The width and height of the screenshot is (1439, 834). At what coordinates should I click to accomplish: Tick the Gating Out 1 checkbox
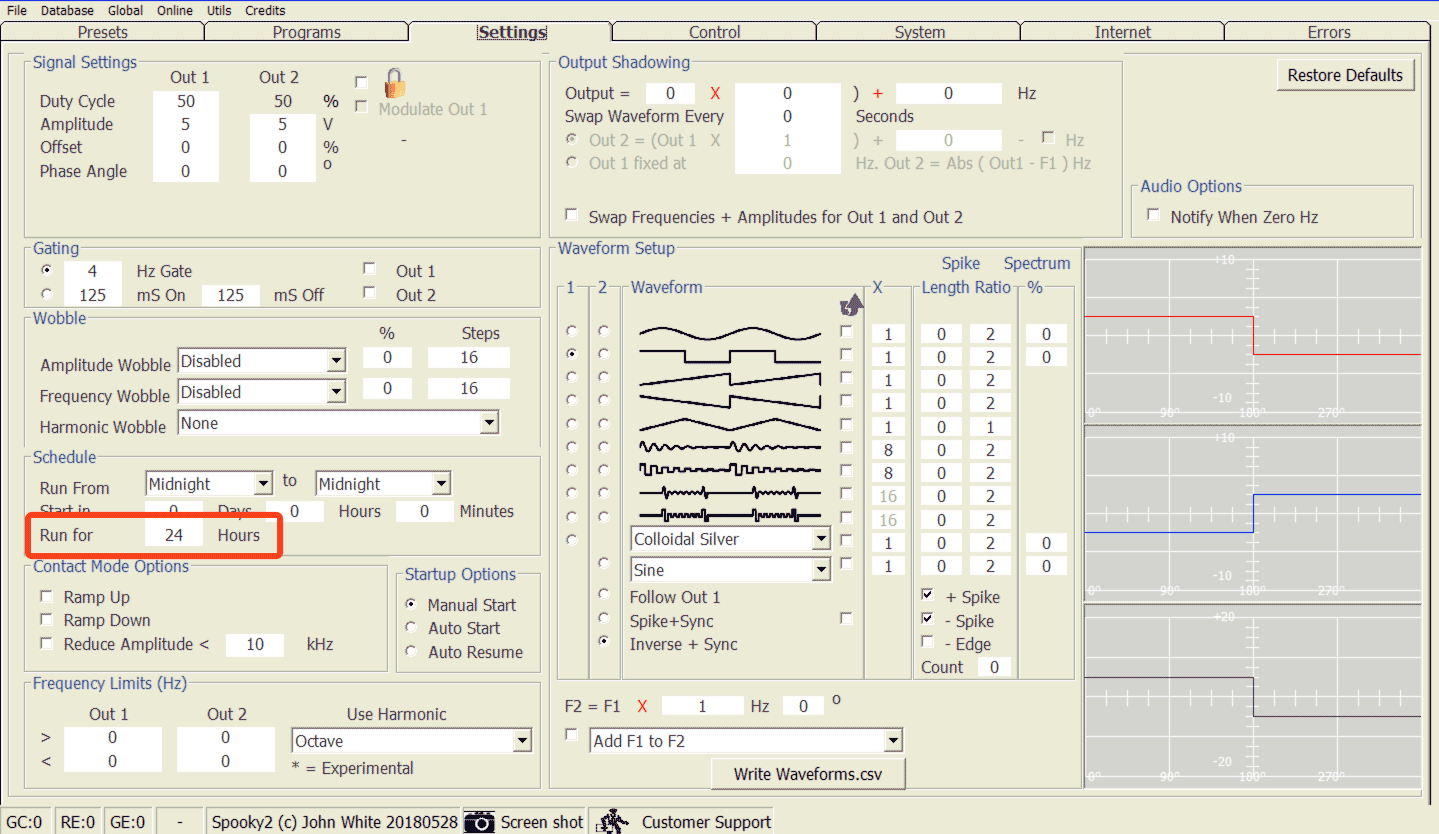(370, 269)
